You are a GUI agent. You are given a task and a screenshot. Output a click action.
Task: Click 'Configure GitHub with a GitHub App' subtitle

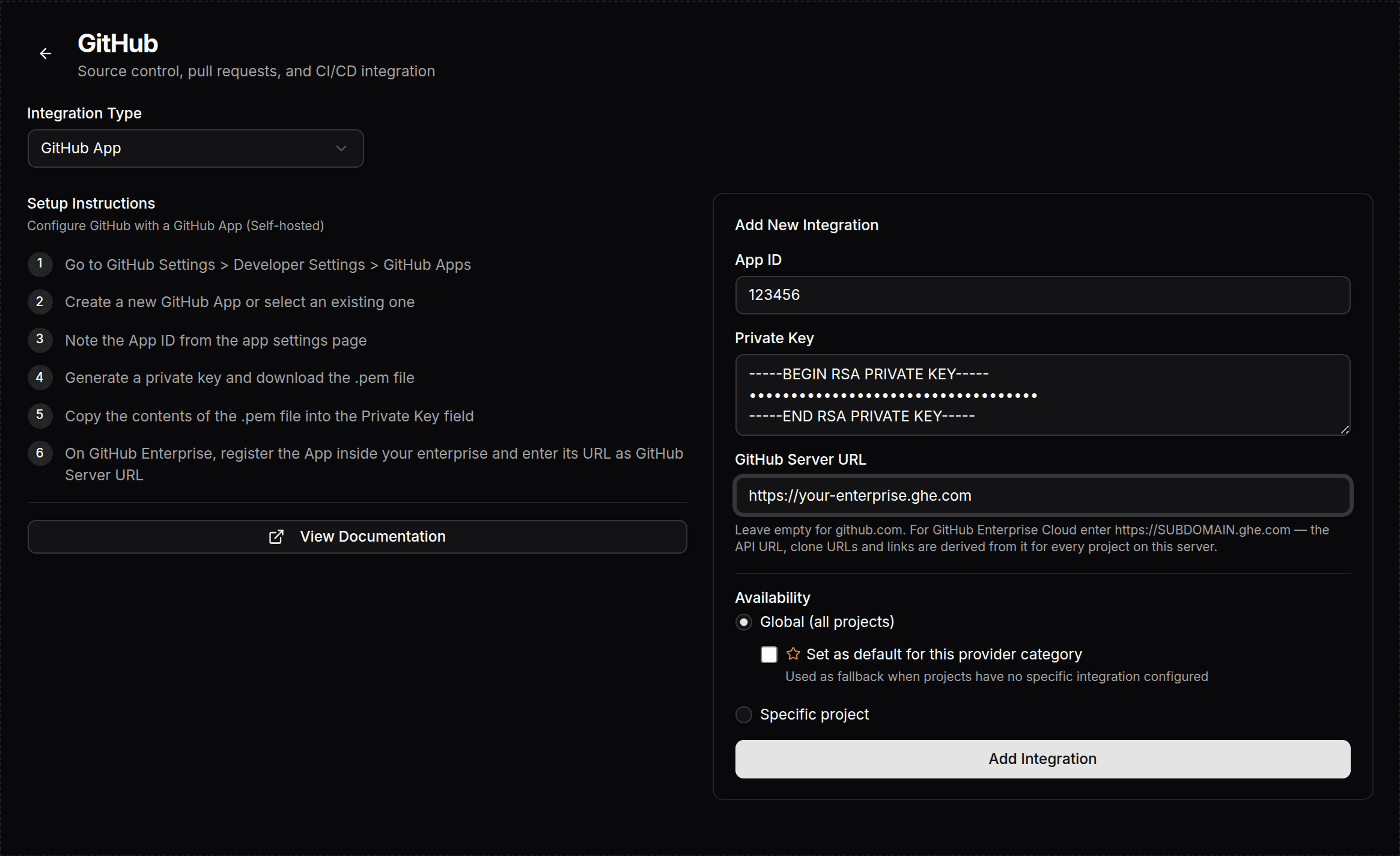click(x=175, y=226)
